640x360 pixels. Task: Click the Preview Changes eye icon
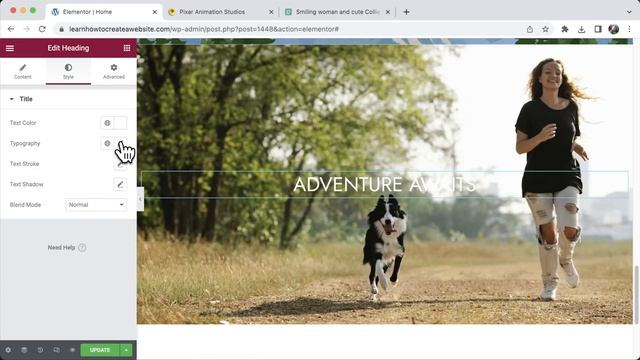coord(72,350)
